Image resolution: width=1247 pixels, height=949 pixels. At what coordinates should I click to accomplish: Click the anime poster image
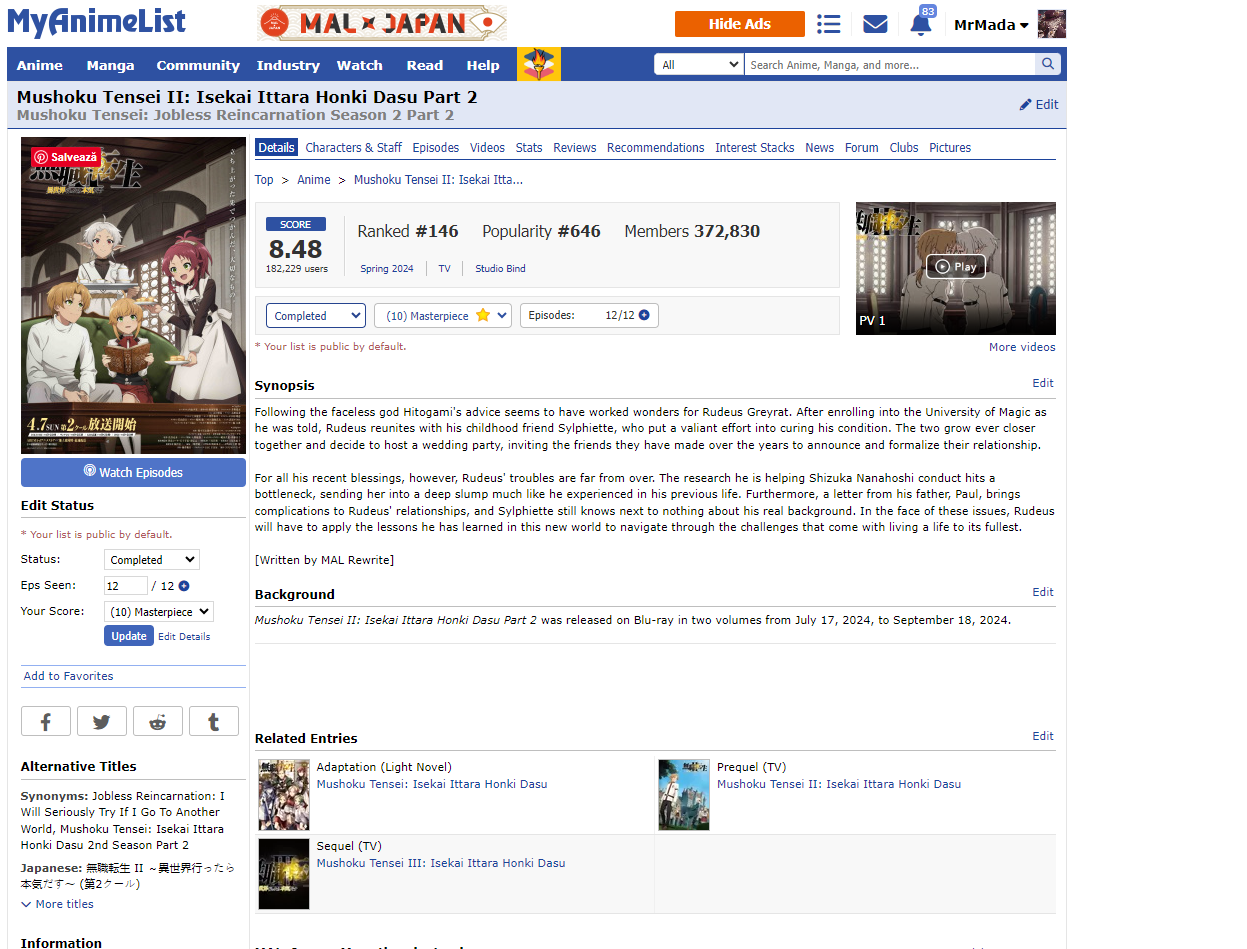(x=133, y=296)
